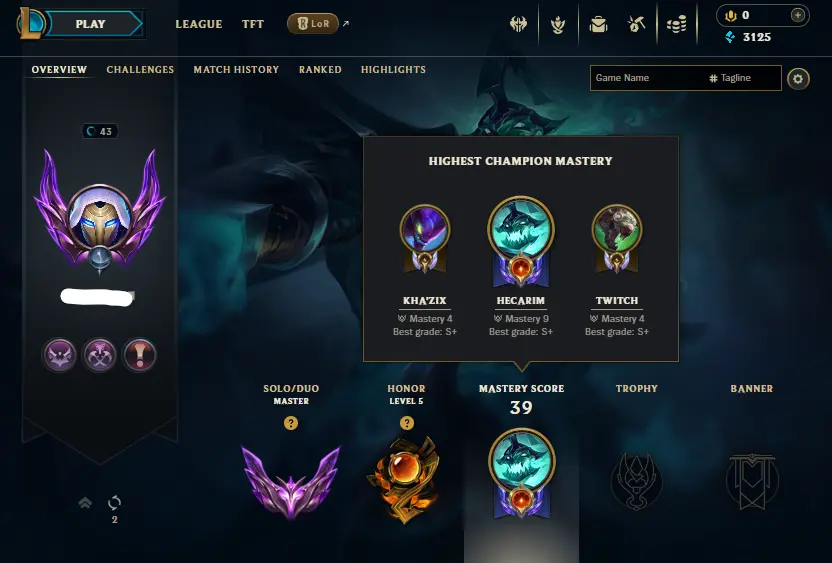Viewport: 832px width, 563px height.
Task: Click the Honor level question mark icon
Action: [406, 423]
